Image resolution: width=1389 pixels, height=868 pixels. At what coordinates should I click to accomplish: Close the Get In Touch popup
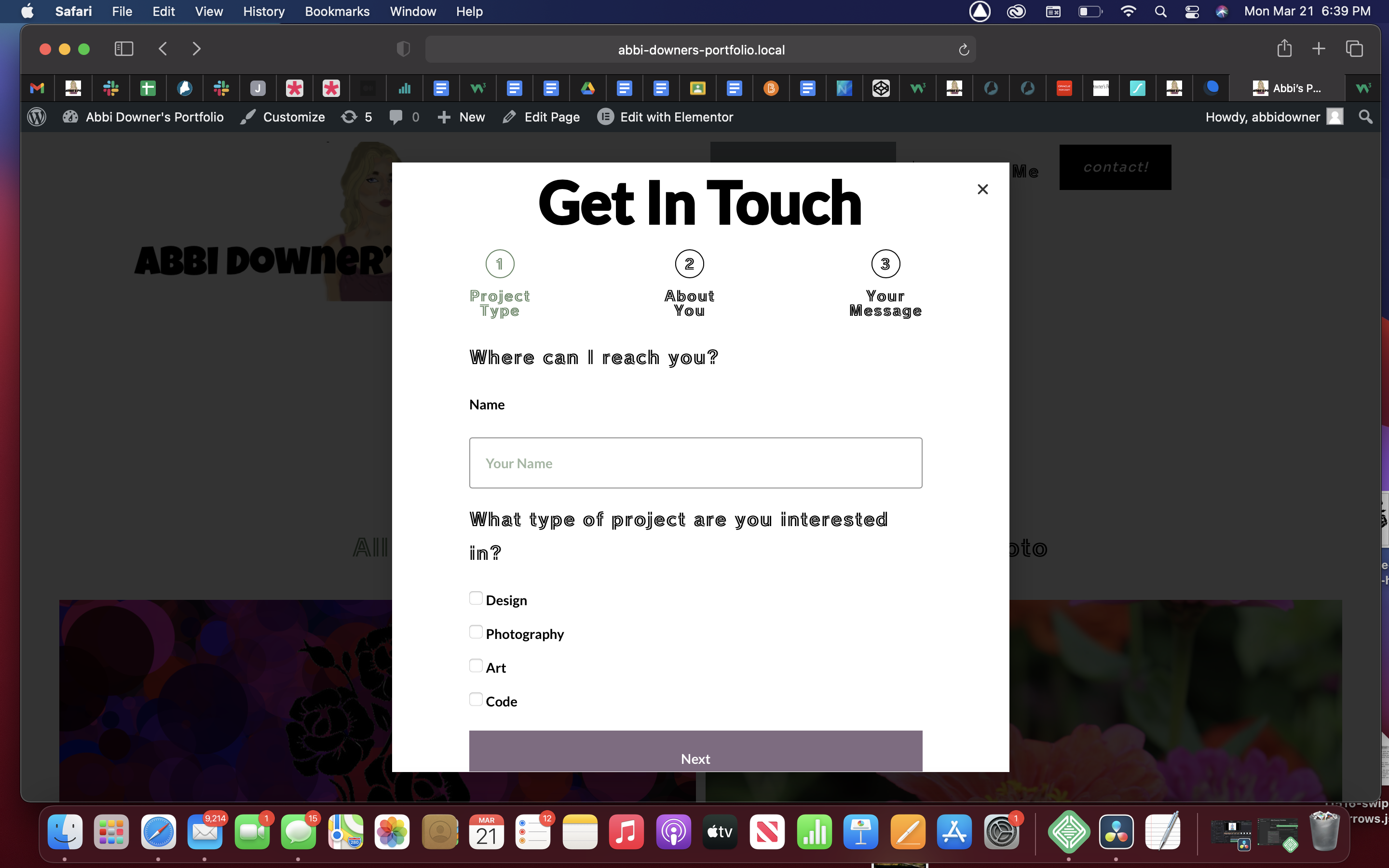(982, 190)
